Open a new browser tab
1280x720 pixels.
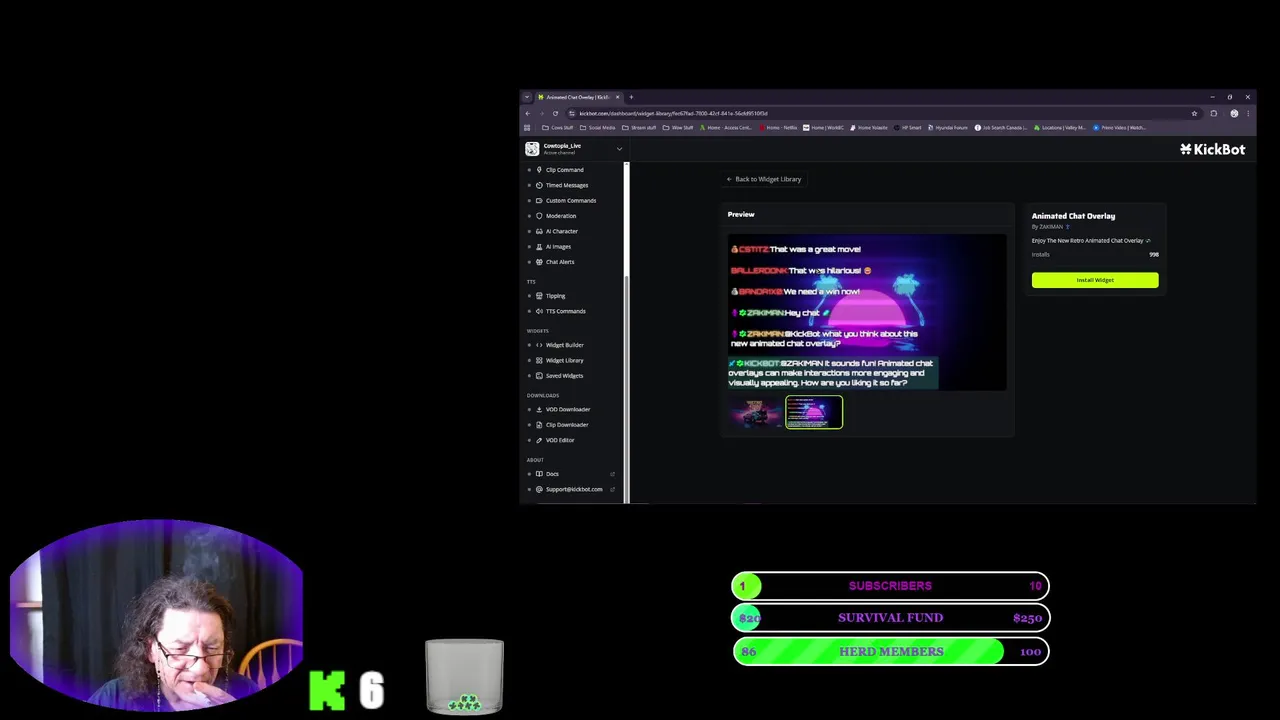pyautogui.click(x=631, y=97)
